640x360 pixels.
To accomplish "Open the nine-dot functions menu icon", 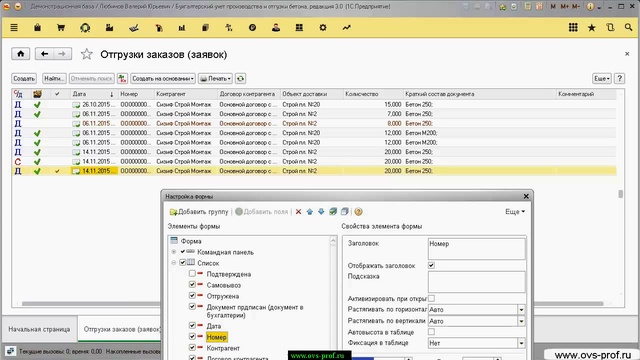I will click(573, 28).
